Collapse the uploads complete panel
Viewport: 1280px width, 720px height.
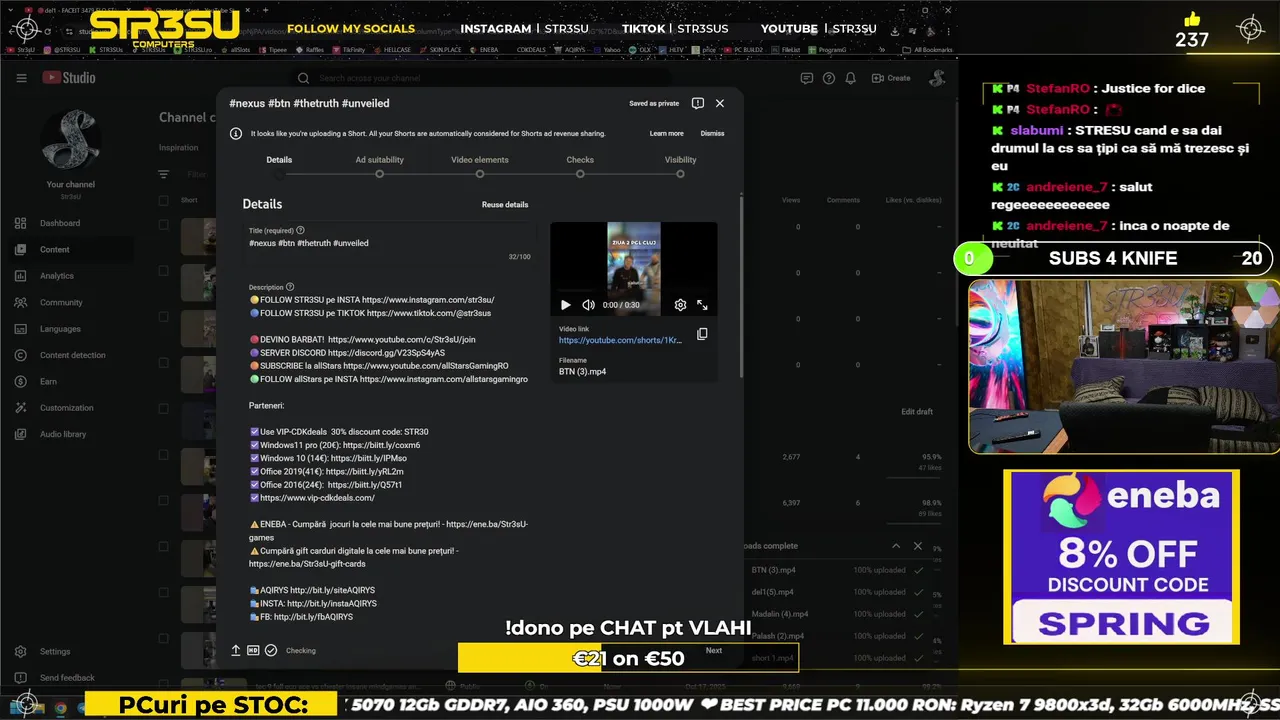coord(896,546)
